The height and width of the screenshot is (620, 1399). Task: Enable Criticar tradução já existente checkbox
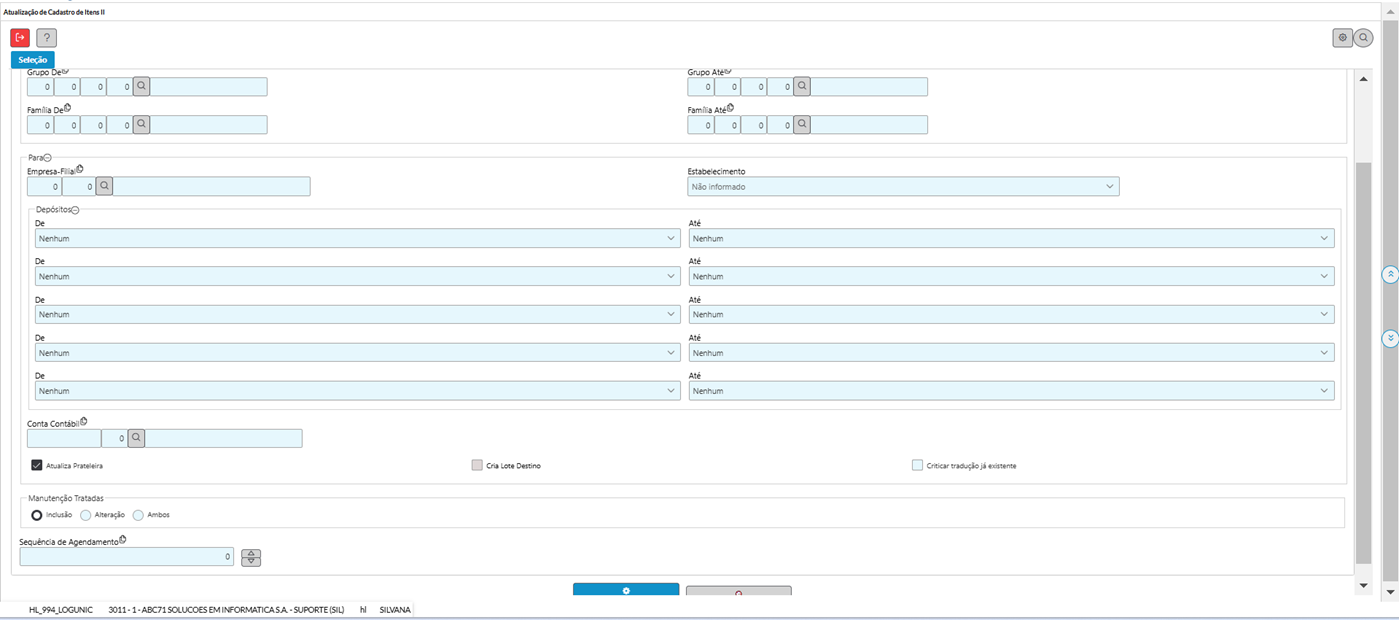(917, 465)
